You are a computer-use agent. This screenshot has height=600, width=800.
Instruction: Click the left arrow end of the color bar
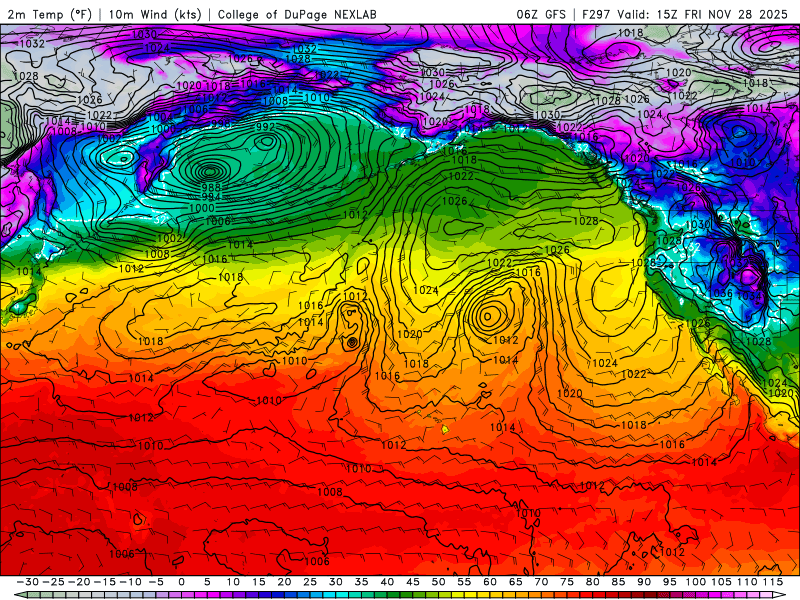[x=19, y=595]
